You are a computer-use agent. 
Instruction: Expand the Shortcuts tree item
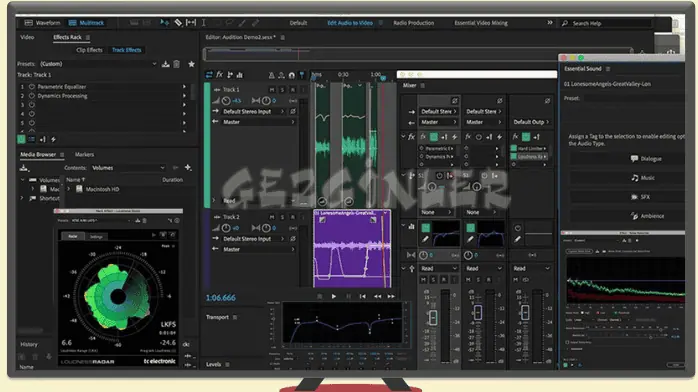22,198
